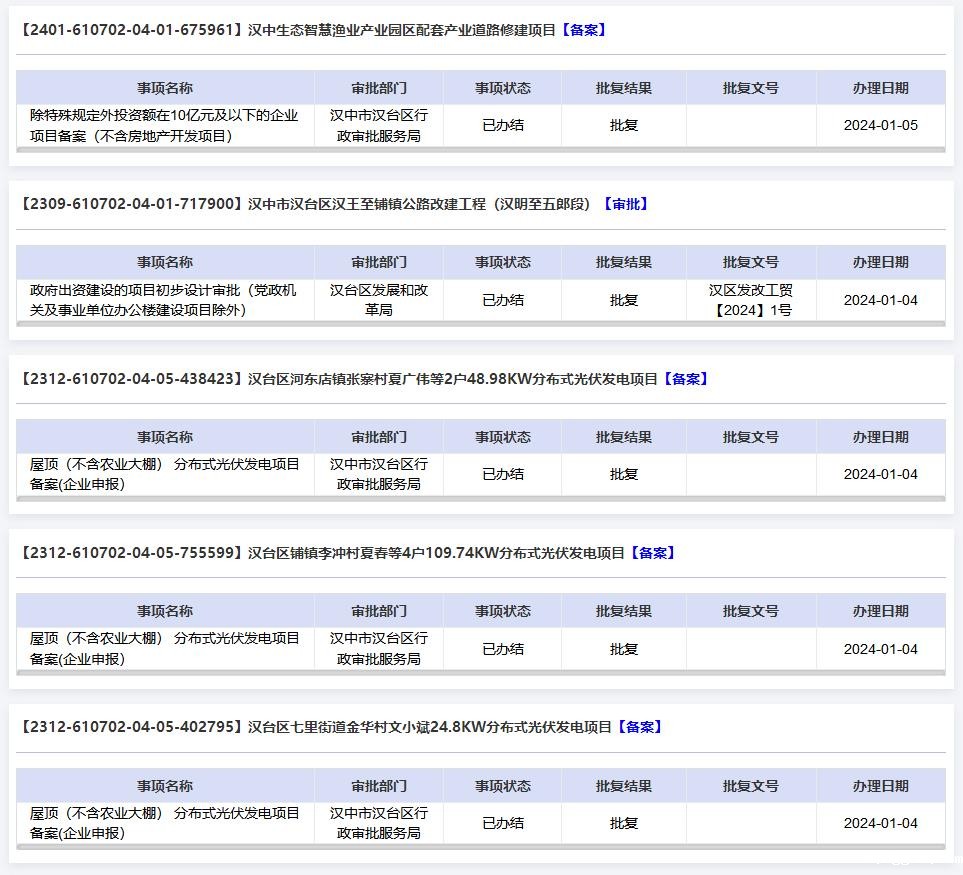Click the 【备案】 tag beside 李冲村夏春 project

click(652, 553)
